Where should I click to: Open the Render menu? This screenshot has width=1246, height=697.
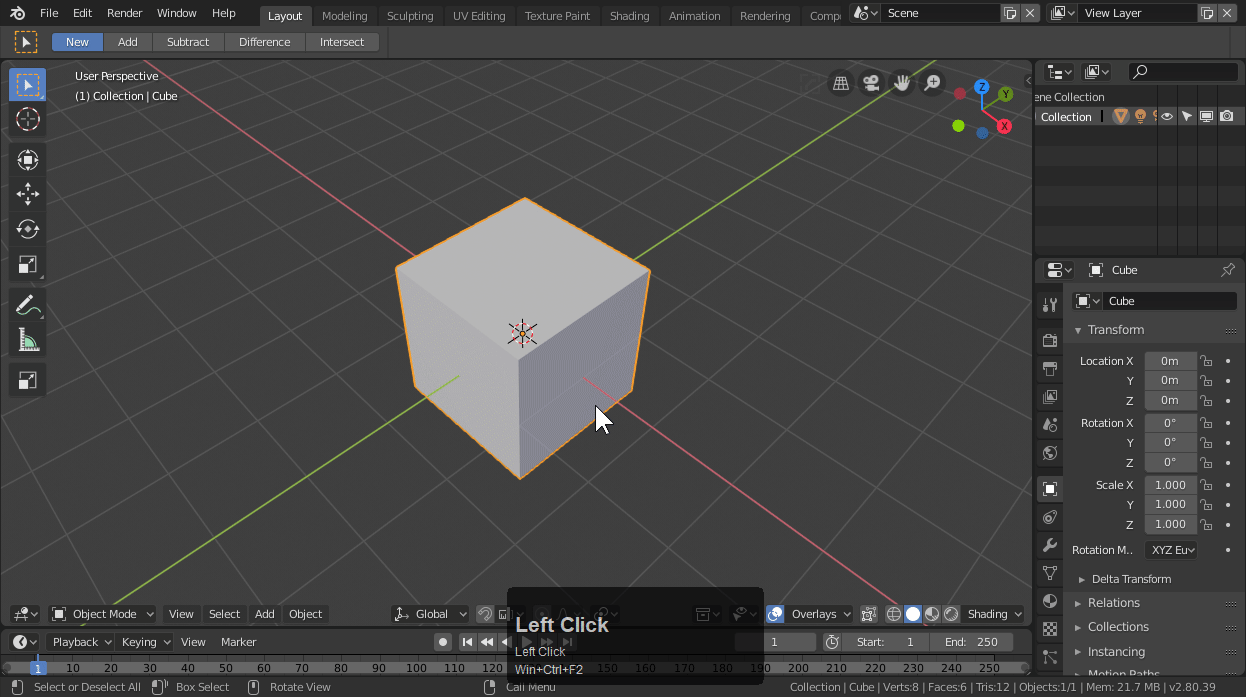tap(125, 13)
